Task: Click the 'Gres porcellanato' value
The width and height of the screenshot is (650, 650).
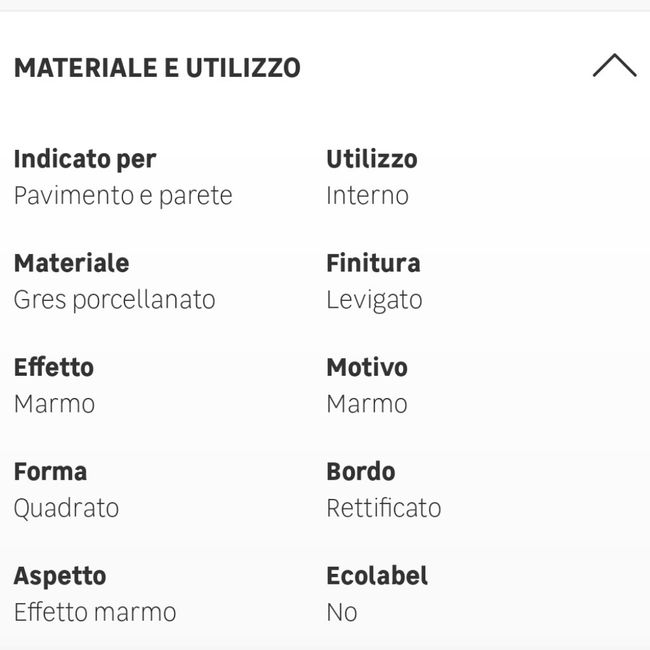Action: [x=114, y=299]
